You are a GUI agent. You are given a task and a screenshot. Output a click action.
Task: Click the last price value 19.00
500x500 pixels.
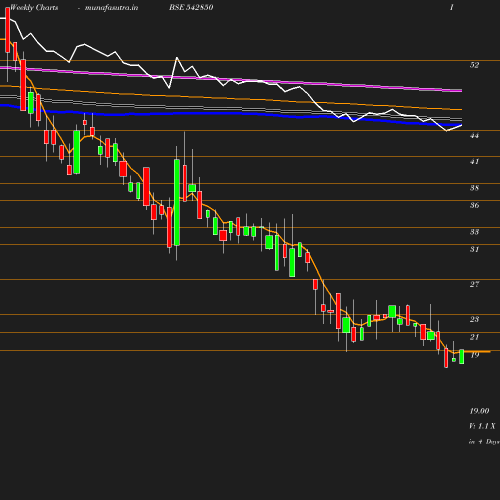click(x=479, y=411)
